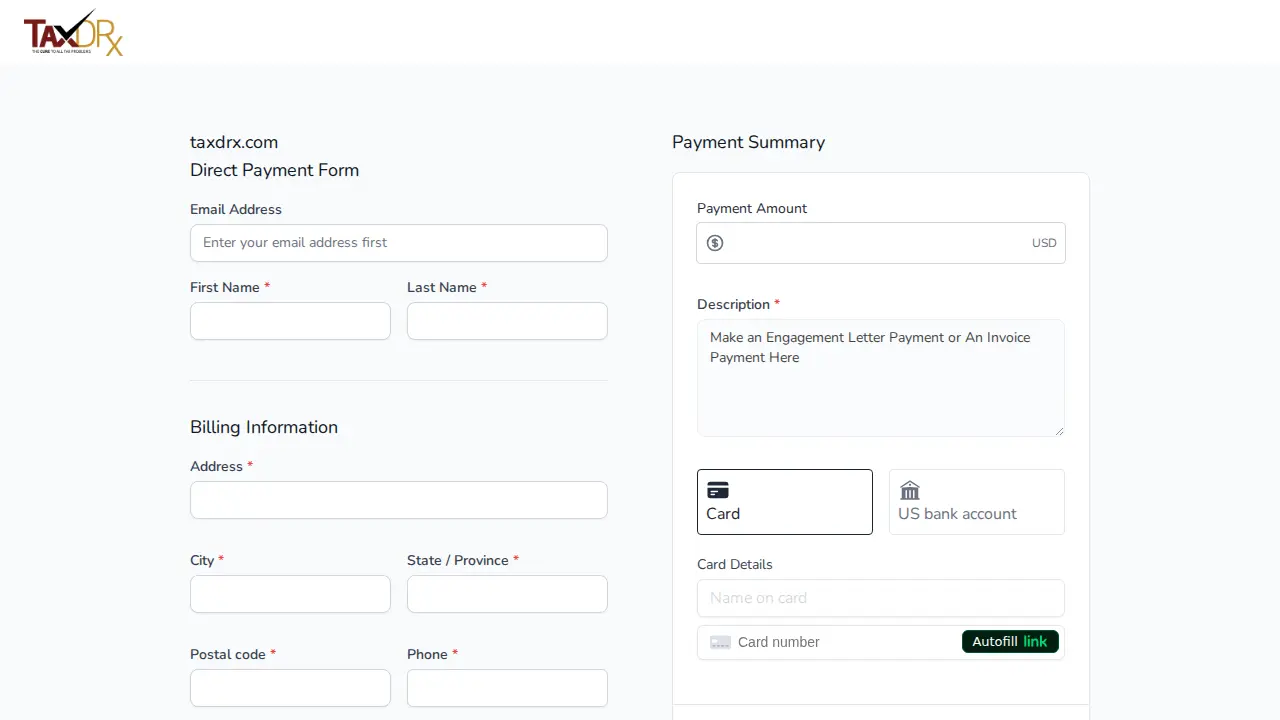Click the bank building icon
Screen dimensions: 1280x720
[910, 490]
